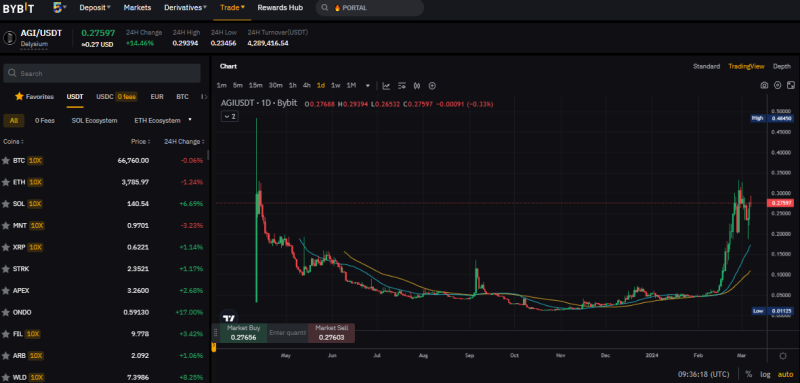Open chart settings icon in toolbar
The image size is (800, 383).
point(402,86)
